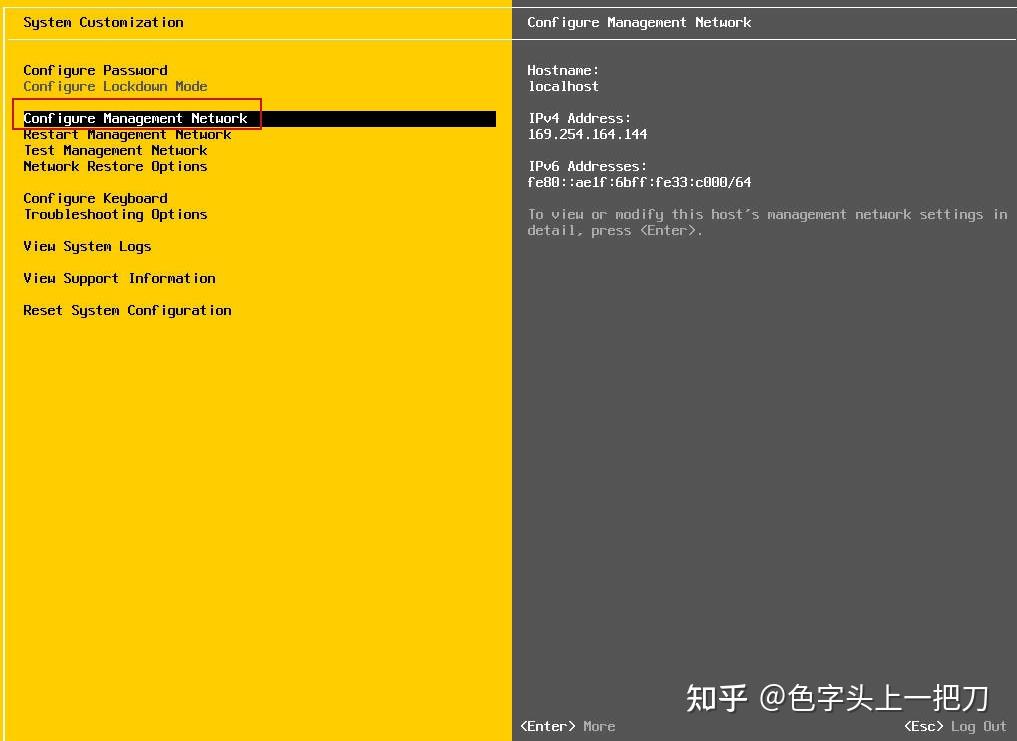Select Configure Keyboard option
Viewport: 1017px width, 741px height.
[95, 198]
